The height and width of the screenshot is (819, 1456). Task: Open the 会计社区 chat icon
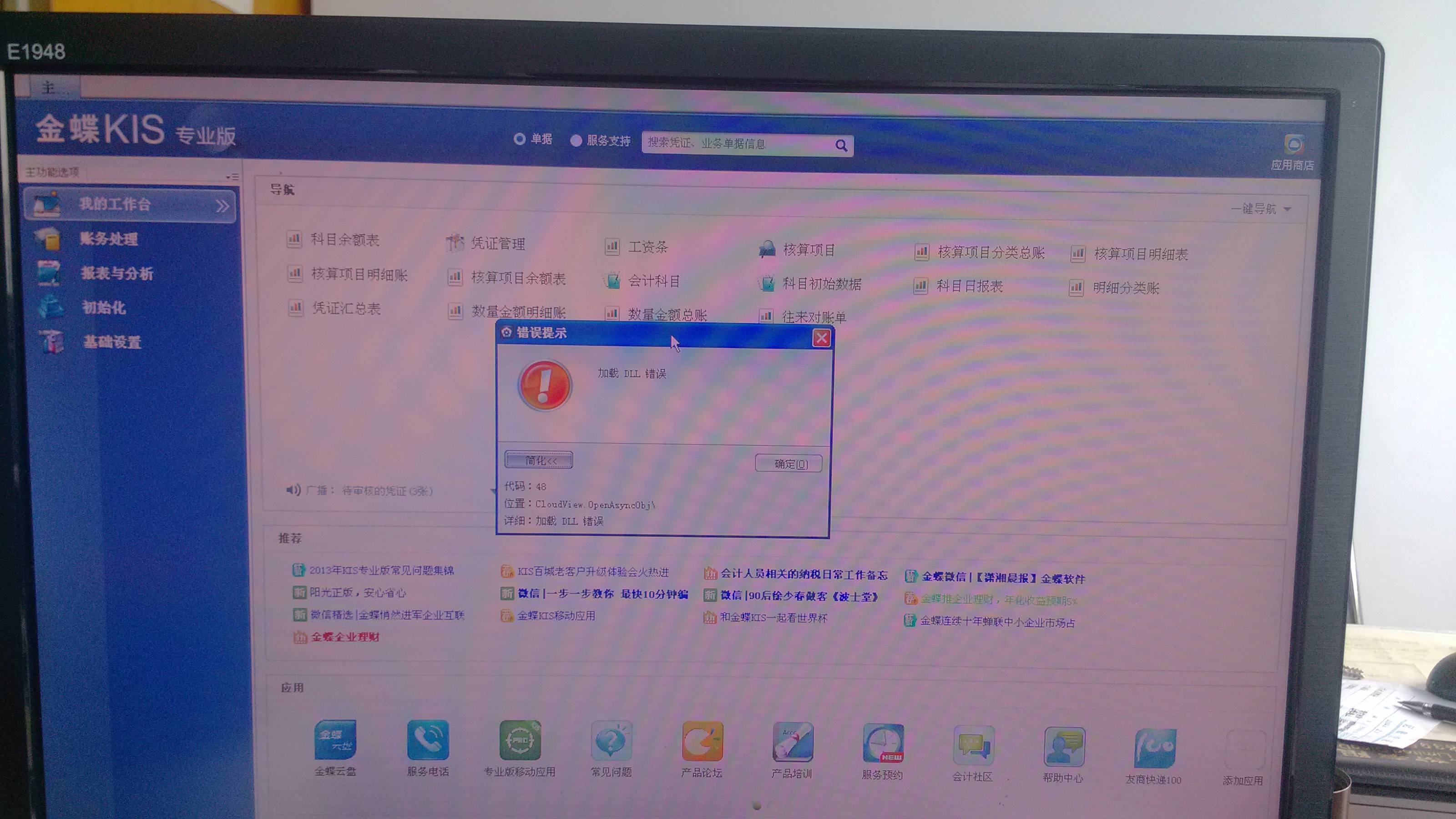tap(973, 746)
